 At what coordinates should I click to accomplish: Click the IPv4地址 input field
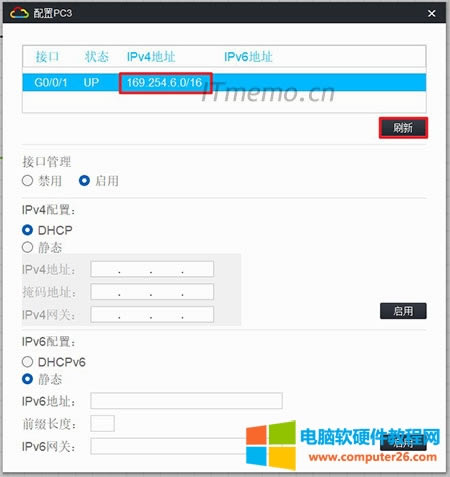pos(152,269)
